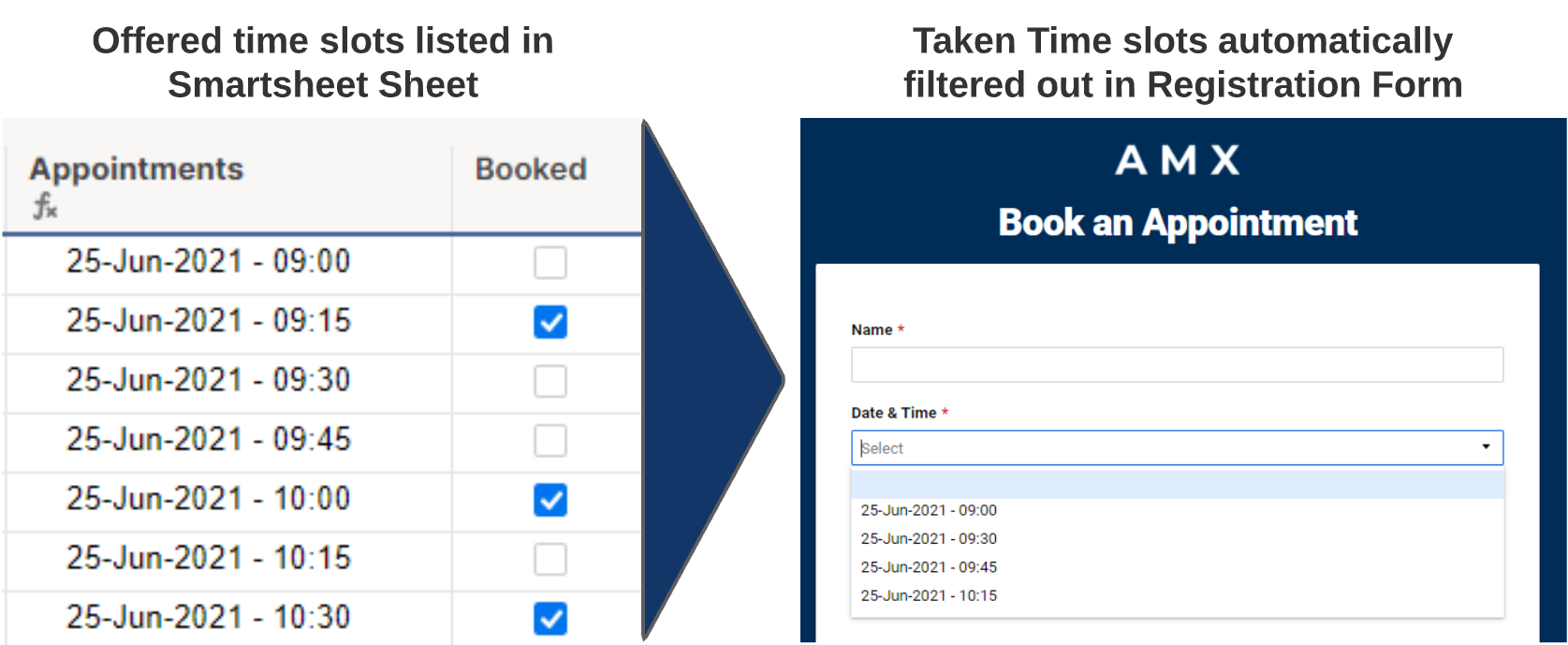Check the Booked box for 25-Jun-2021 09:00
The image size is (1568, 645).
550,262
